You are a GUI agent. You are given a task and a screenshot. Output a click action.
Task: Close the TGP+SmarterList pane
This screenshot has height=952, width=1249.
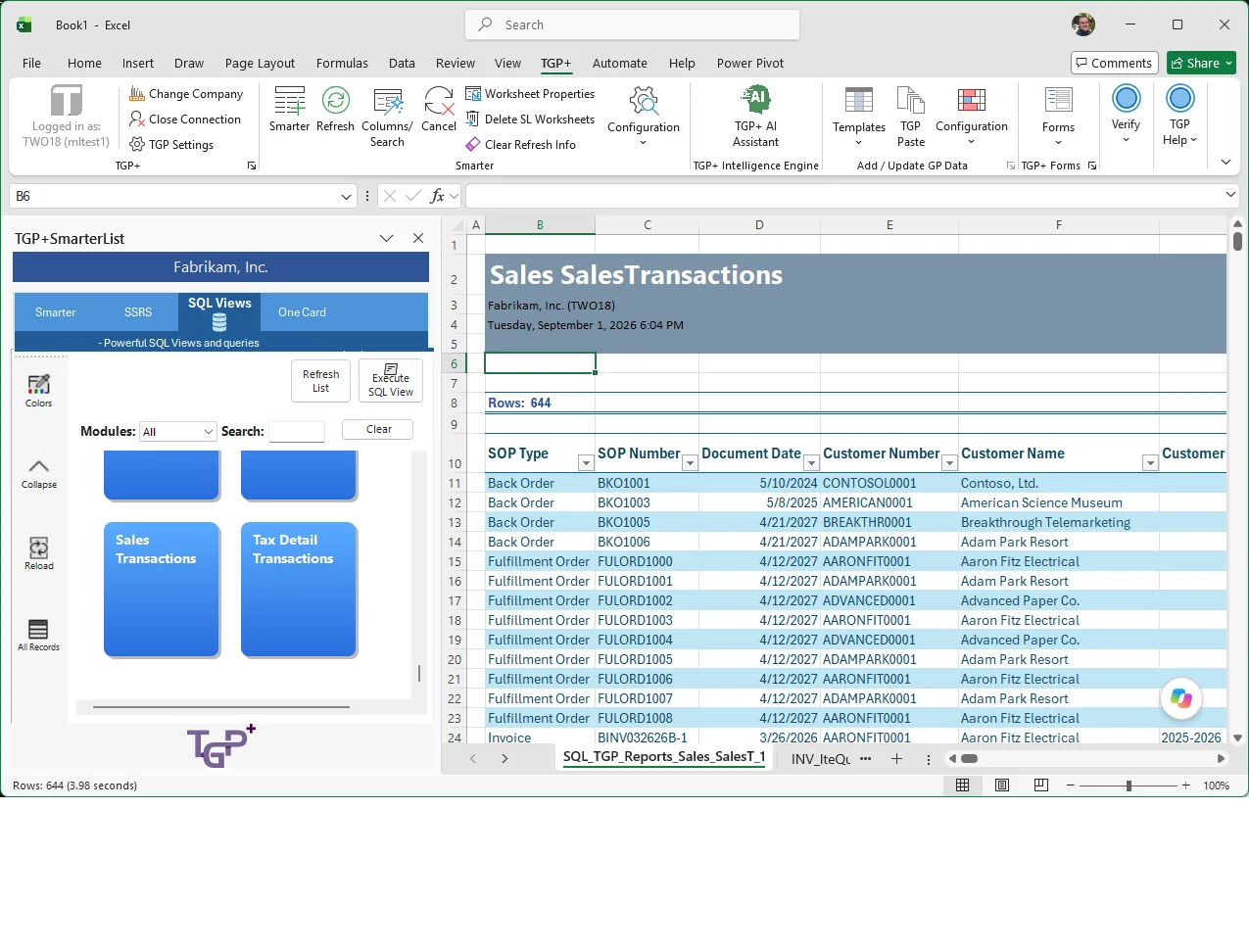click(418, 238)
